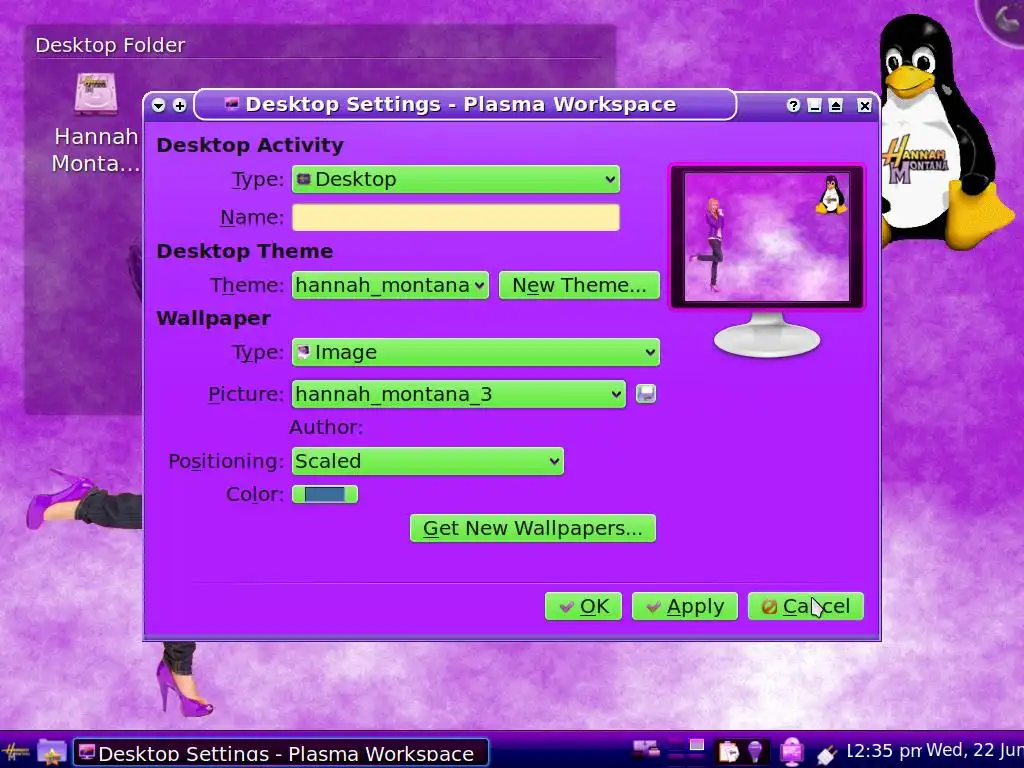This screenshot has height=768, width=1024.
Task: Expand the Desktop Activity Type dropdown
Action: [456, 179]
